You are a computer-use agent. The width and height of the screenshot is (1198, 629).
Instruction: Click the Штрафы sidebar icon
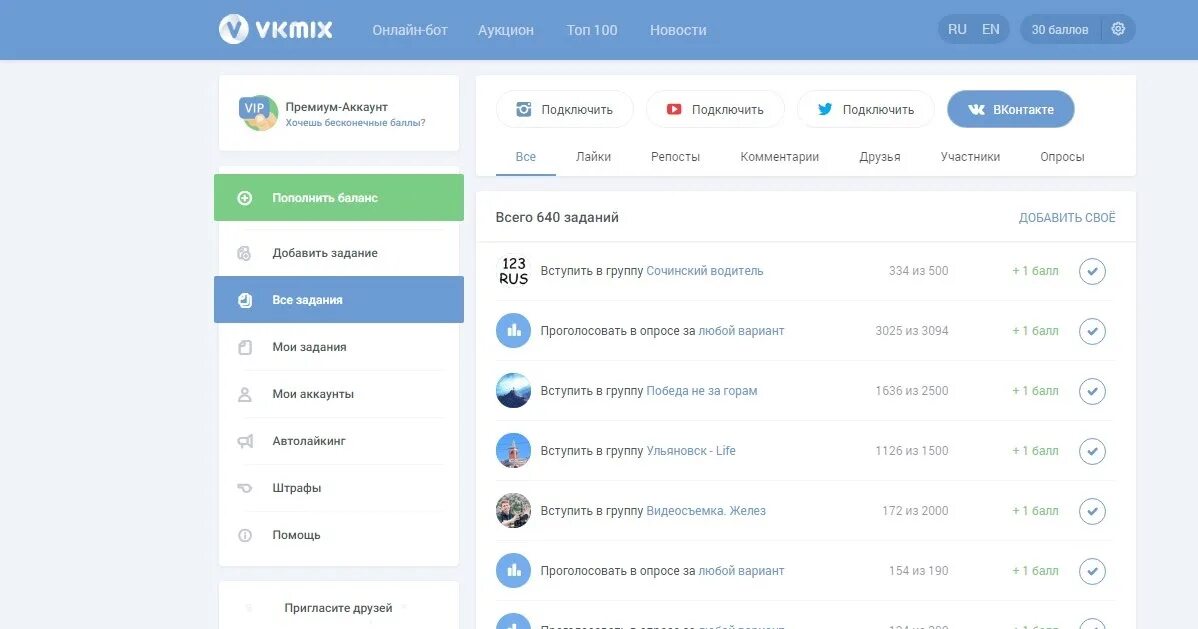tap(244, 488)
